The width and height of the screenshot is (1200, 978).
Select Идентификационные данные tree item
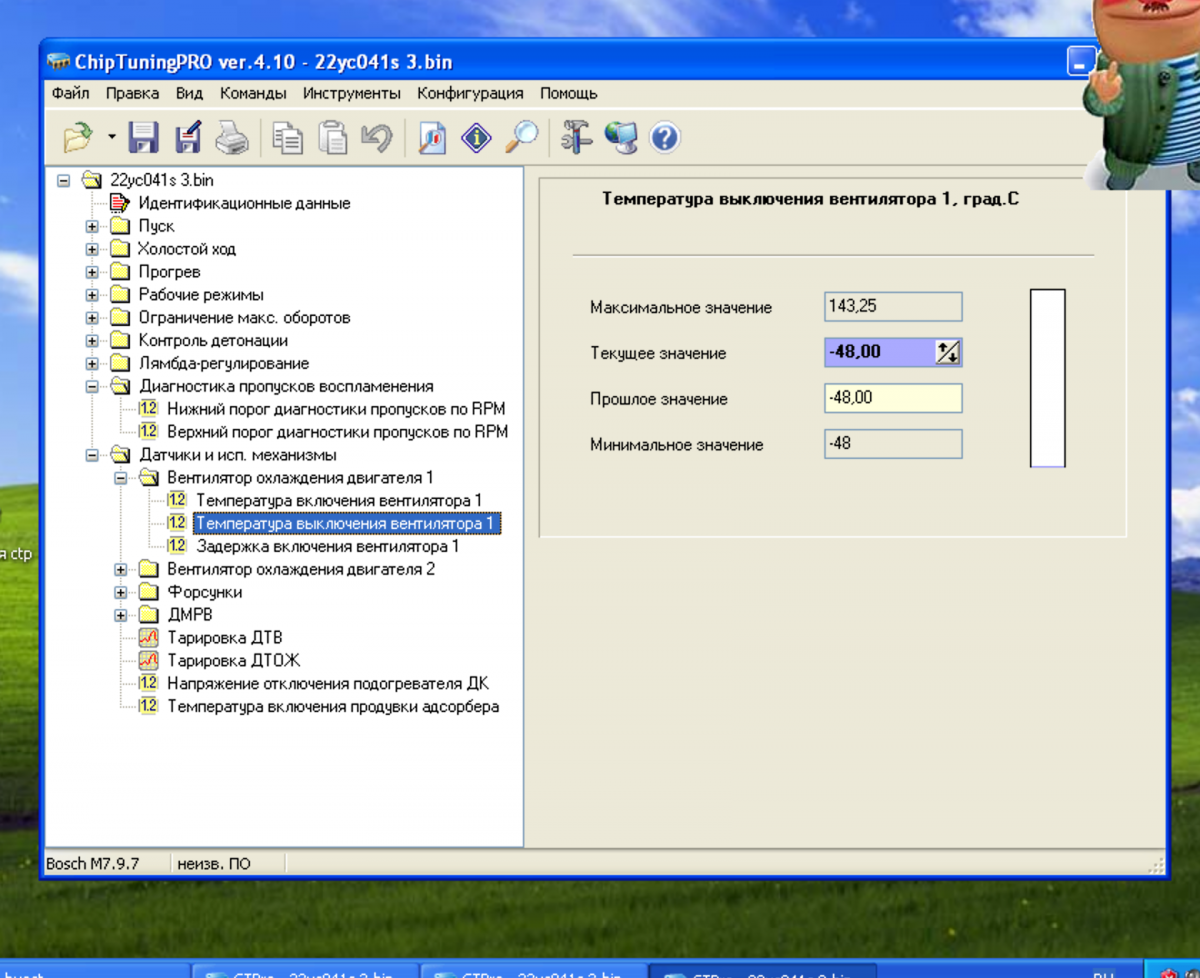[x=244, y=203]
